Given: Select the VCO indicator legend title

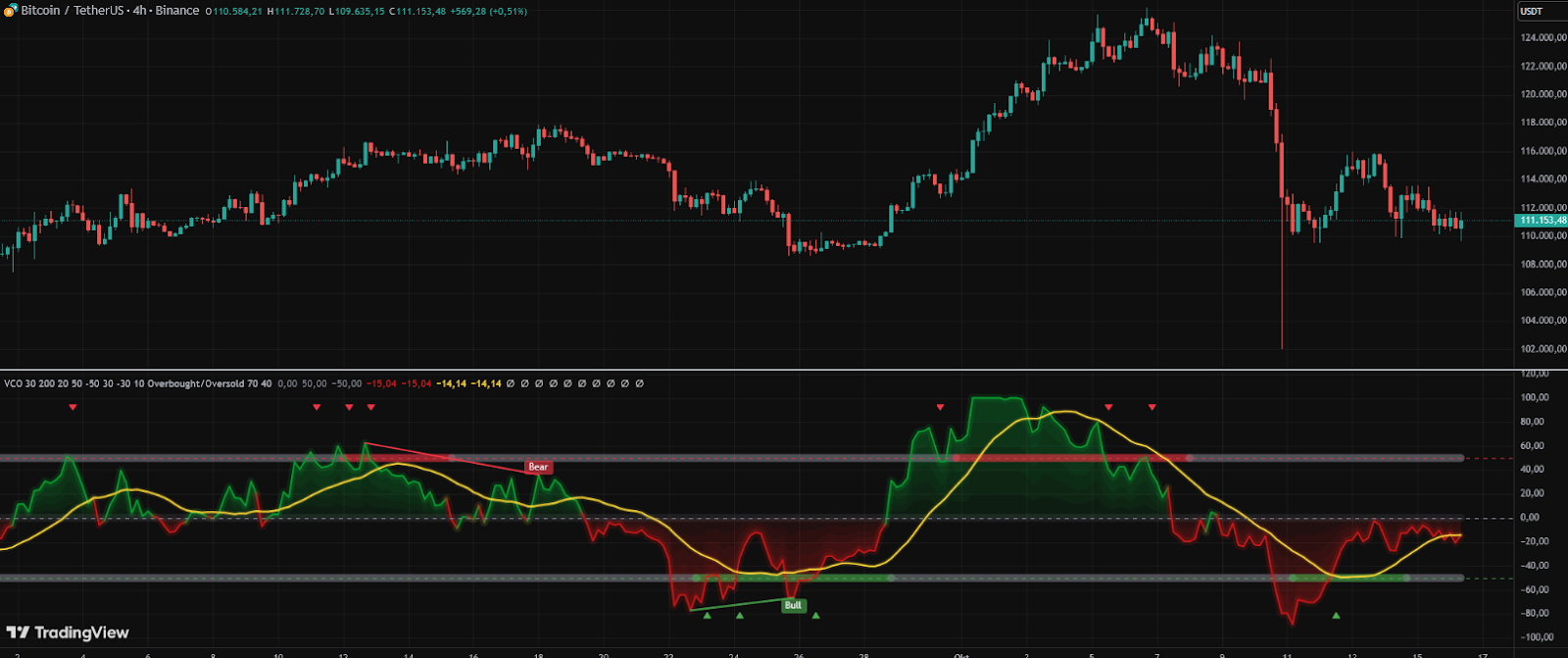Looking at the screenshot, I should (x=137, y=383).
